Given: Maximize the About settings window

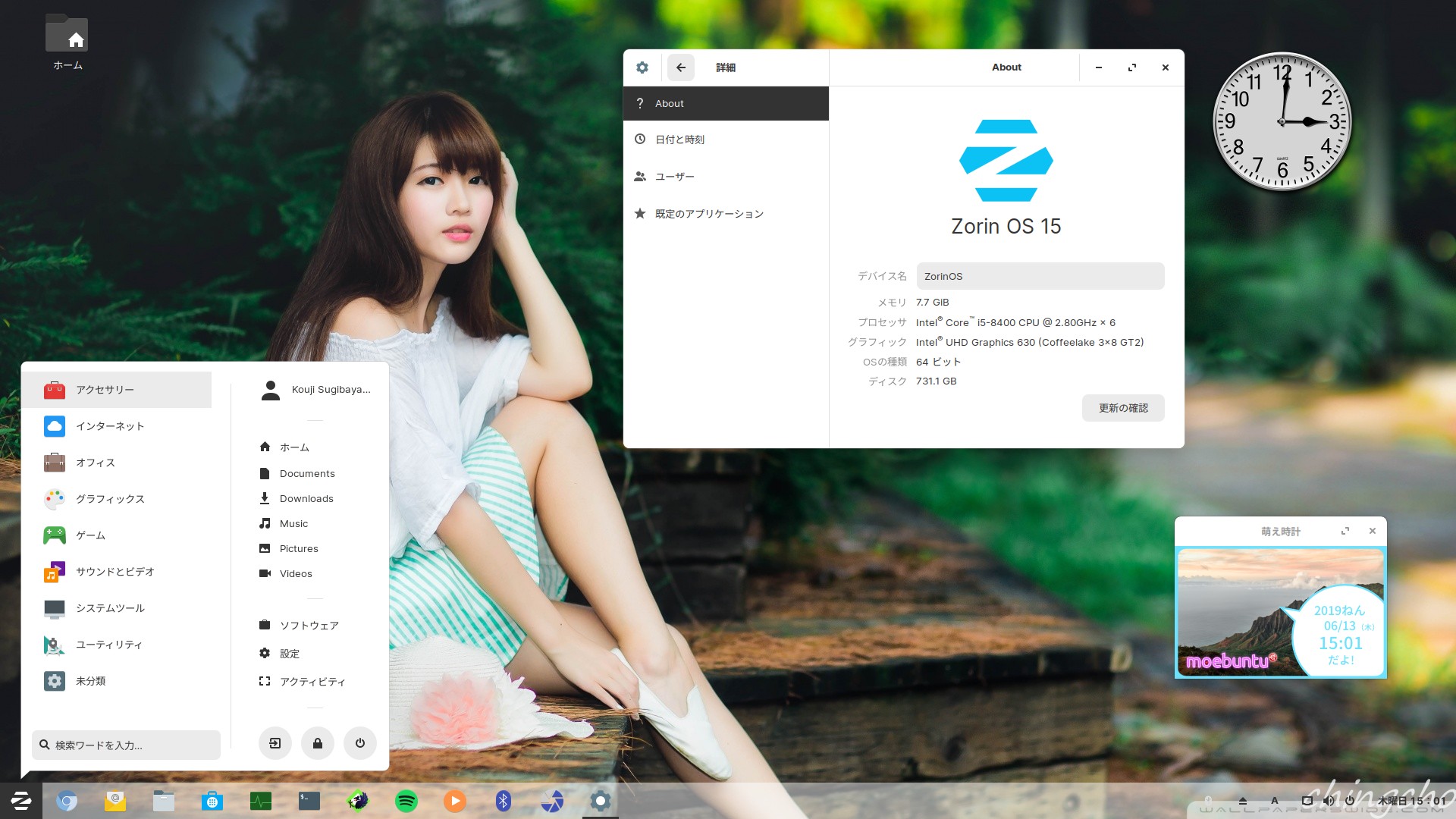Looking at the screenshot, I should click(1132, 67).
